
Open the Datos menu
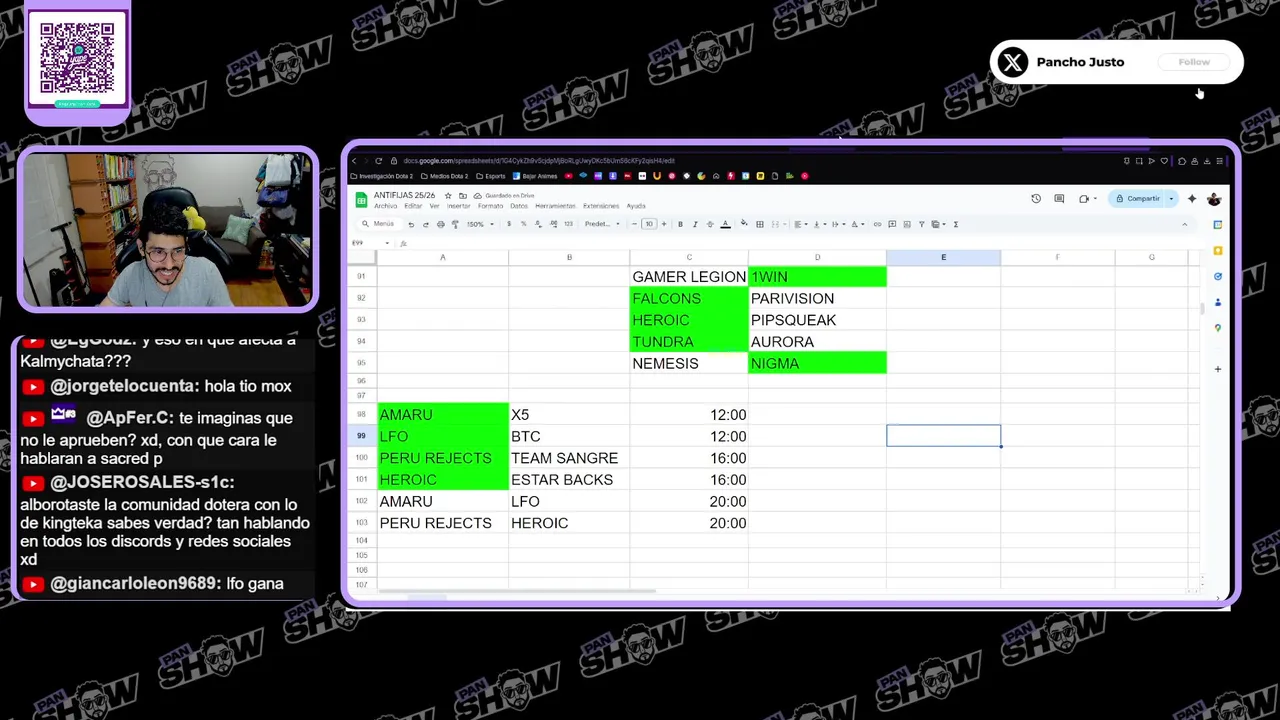click(519, 206)
